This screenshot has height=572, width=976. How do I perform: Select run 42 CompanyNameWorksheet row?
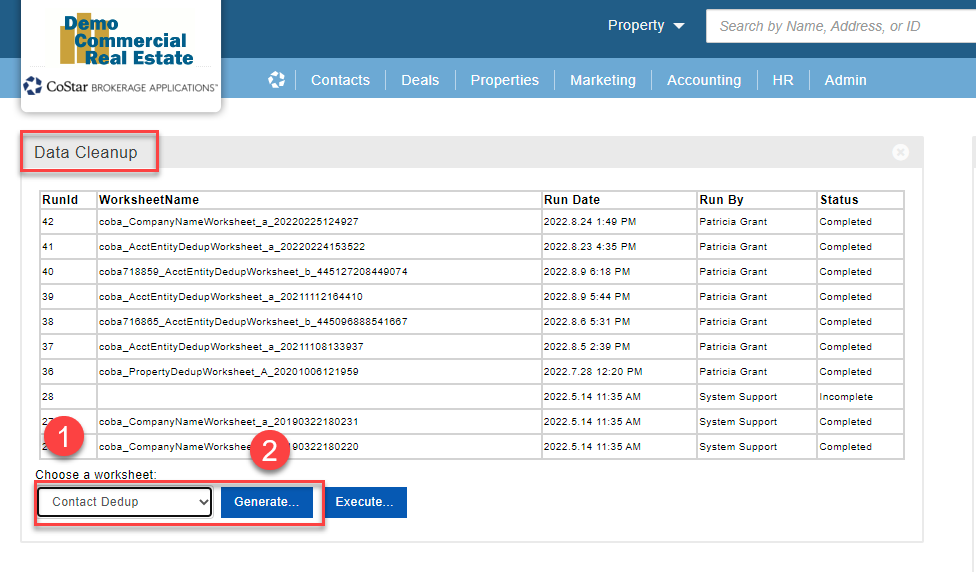[x=228, y=222]
